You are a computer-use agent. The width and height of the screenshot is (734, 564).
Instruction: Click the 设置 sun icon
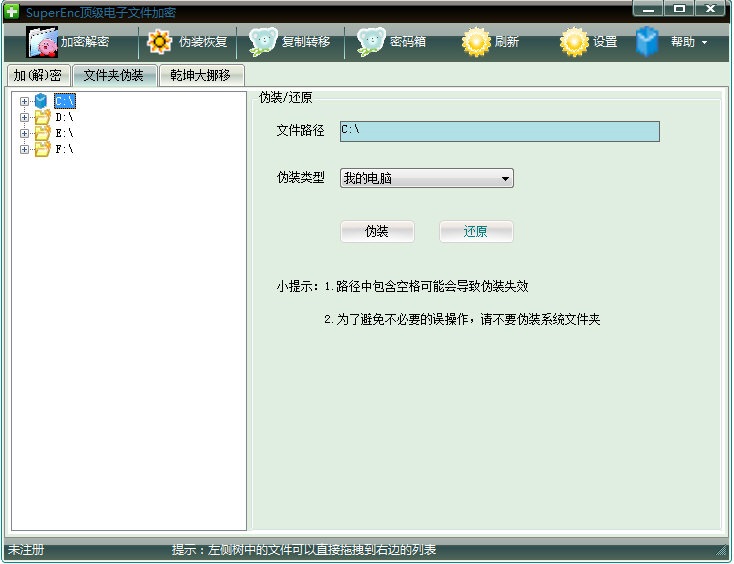[x=574, y=42]
